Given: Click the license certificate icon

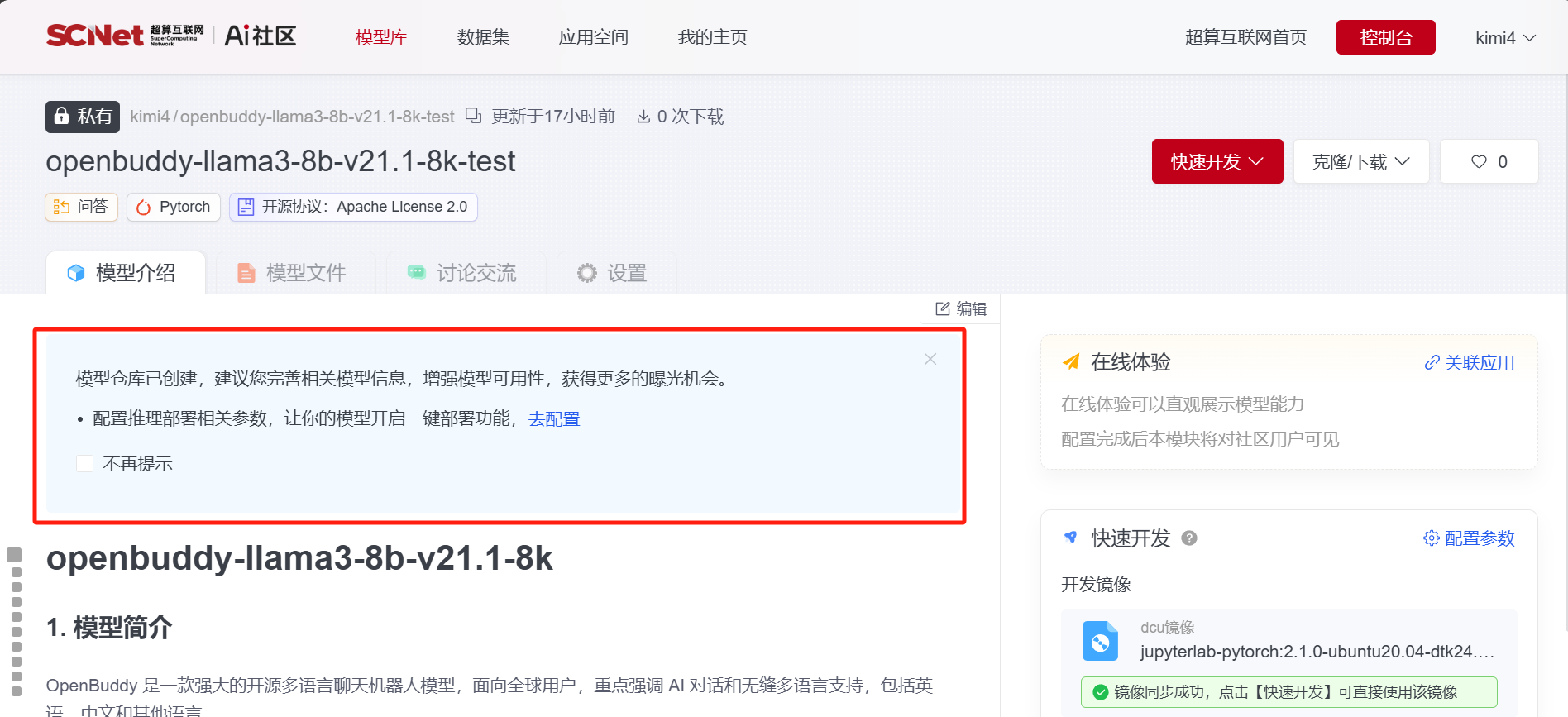Looking at the screenshot, I should tap(246, 207).
